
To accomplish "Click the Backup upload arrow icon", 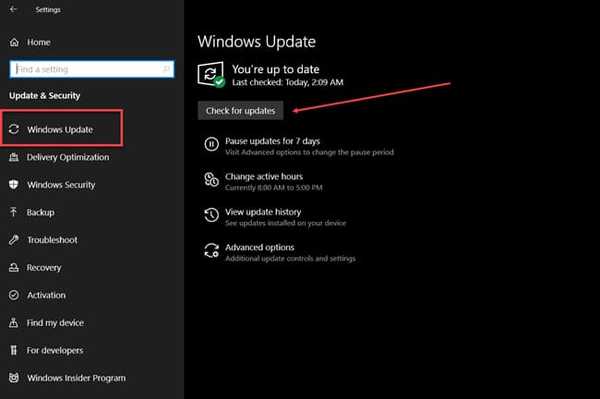I will [x=14, y=212].
